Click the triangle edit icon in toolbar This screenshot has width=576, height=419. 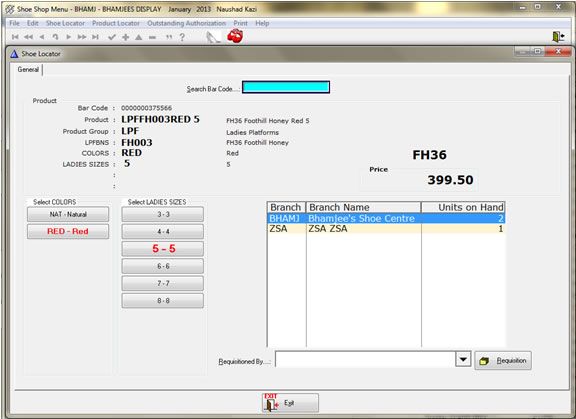[x=138, y=37]
